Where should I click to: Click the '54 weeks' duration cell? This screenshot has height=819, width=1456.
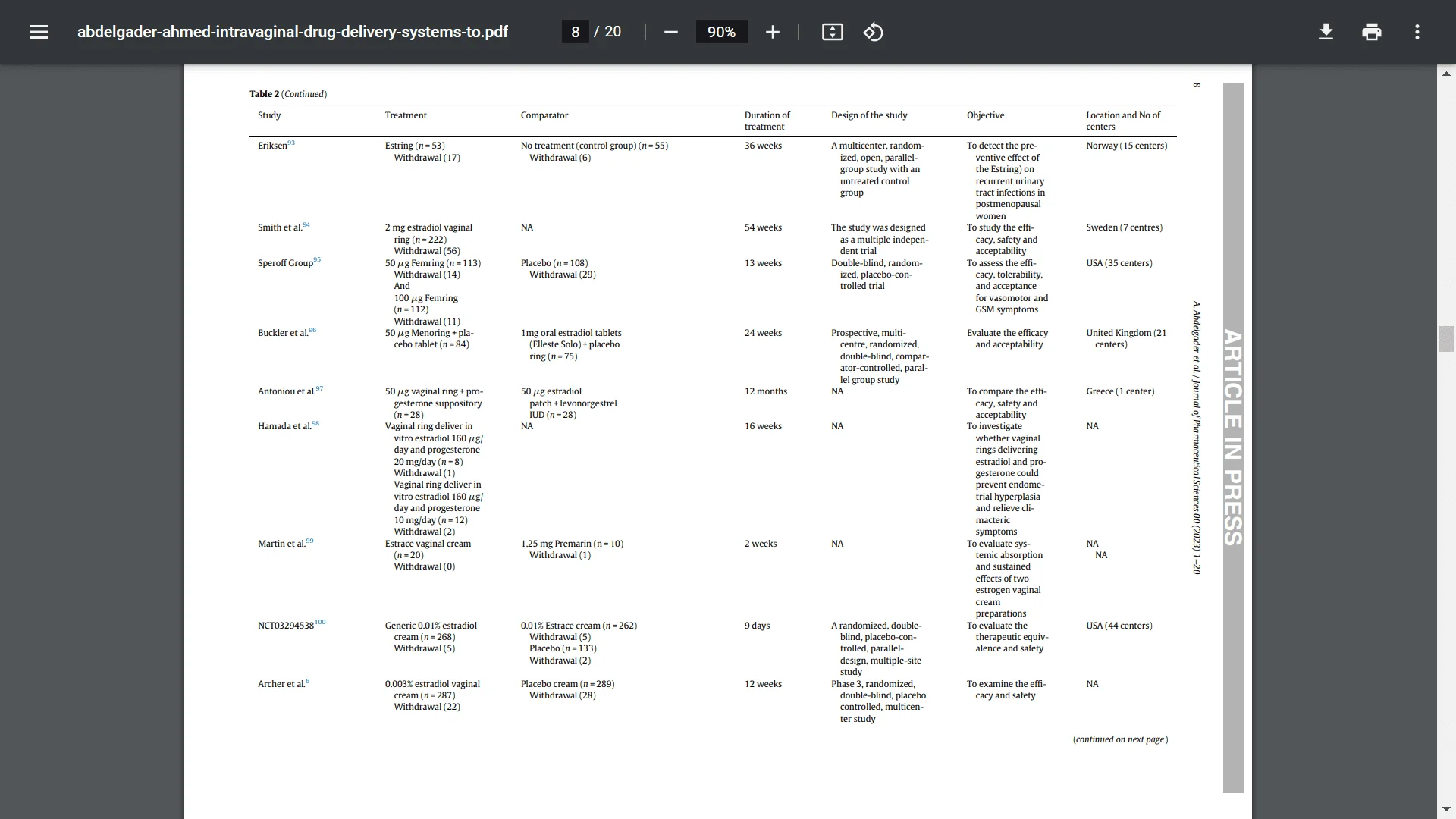pyautogui.click(x=763, y=227)
